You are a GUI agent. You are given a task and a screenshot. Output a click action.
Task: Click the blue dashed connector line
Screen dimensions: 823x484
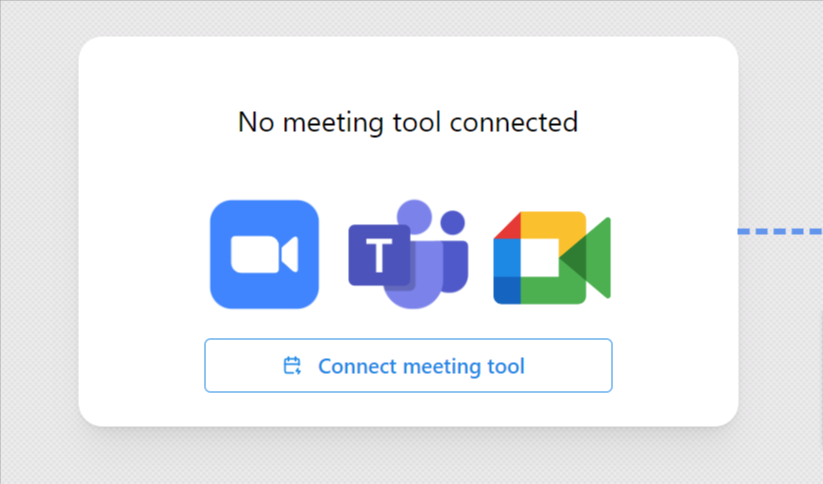[x=780, y=231]
